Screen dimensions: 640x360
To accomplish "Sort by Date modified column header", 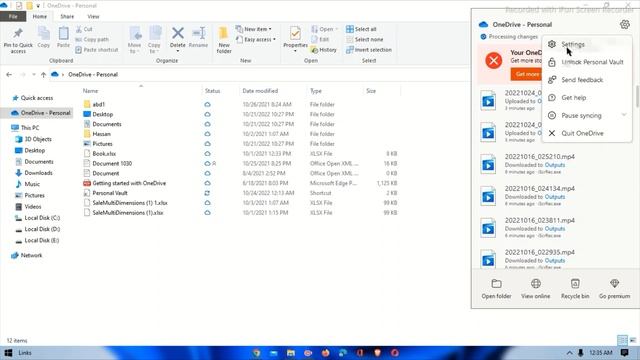I will (260, 91).
